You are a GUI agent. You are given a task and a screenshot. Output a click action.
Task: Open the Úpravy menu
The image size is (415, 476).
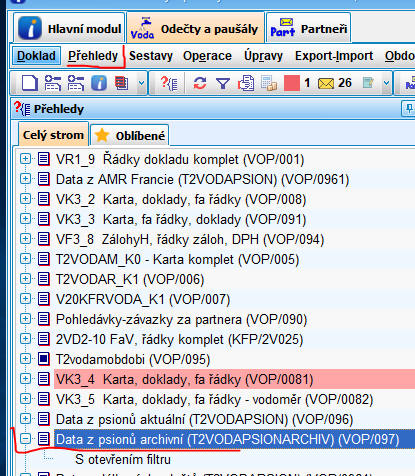click(263, 56)
